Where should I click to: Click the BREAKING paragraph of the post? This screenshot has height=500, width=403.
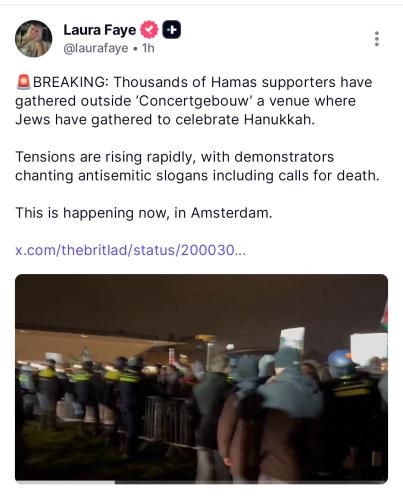click(194, 101)
